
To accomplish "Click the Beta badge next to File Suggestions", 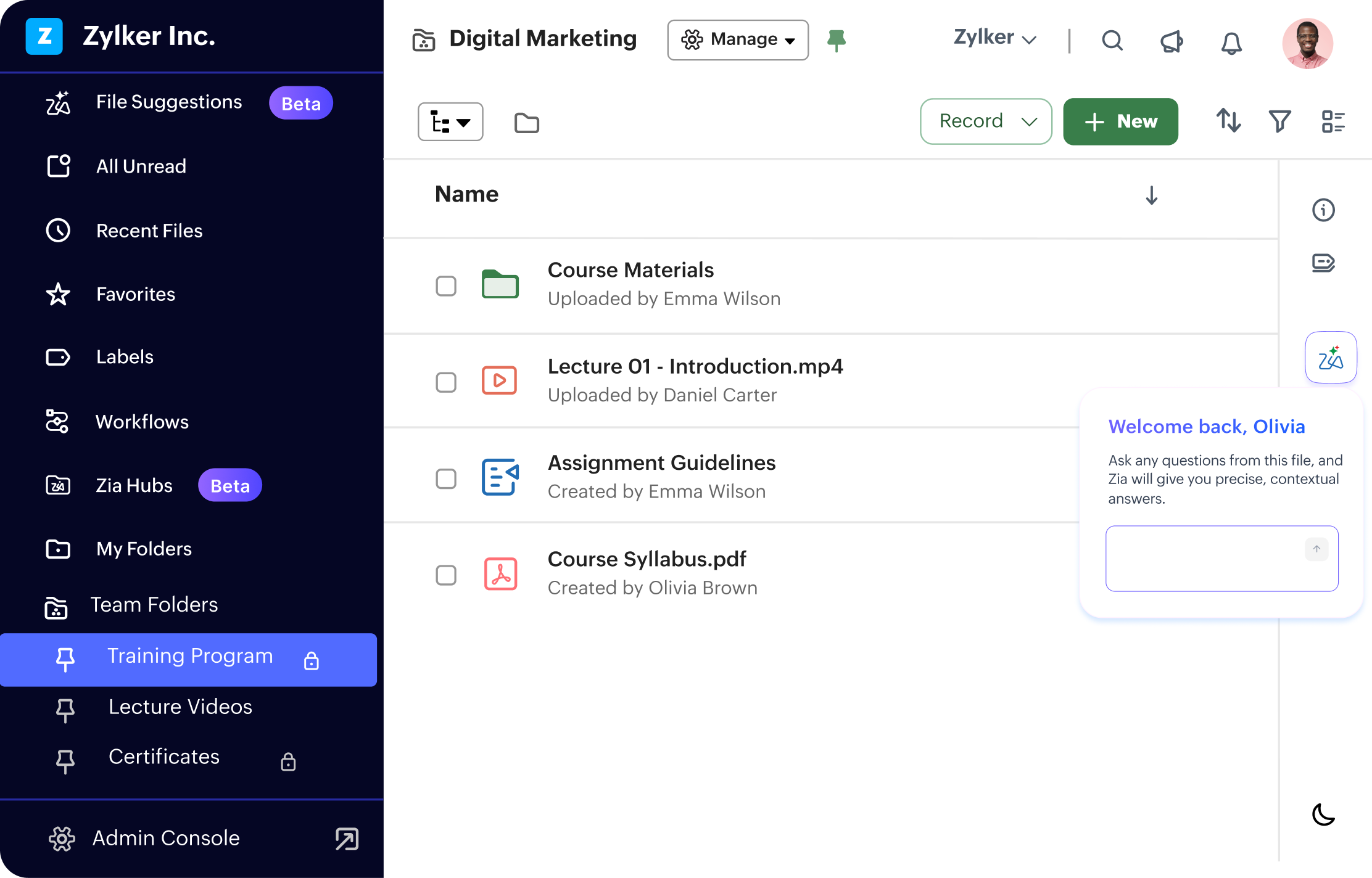I will click(x=301, y=103).
